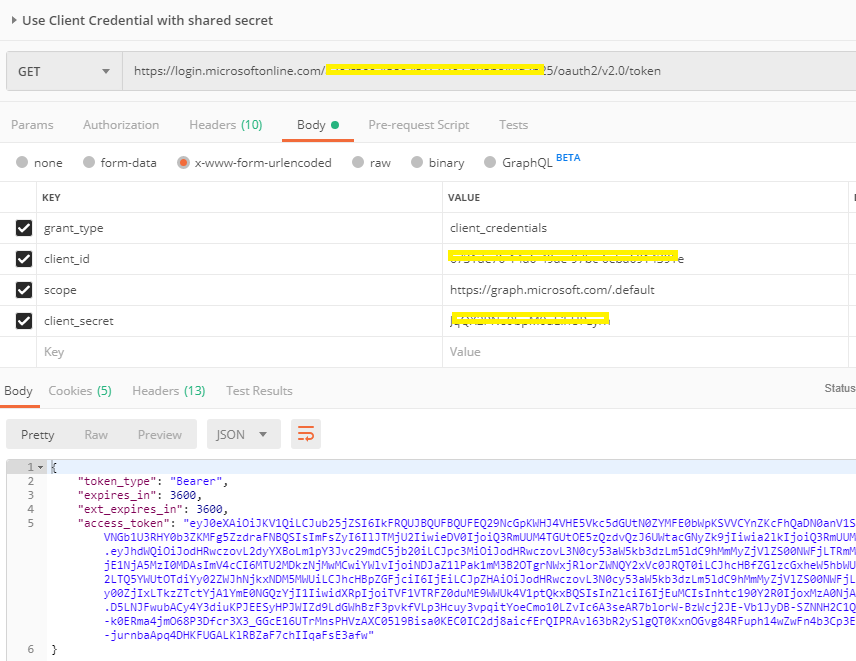
Task: Click the BETA label next to GraphQL
Action: (568, 158)
